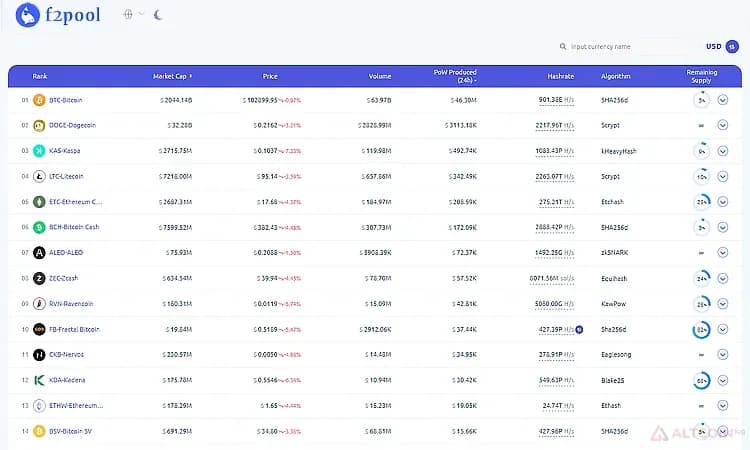Click Kadena remaining supply progress ring
This screenshot has width=750, height=450.
[701, 381]
